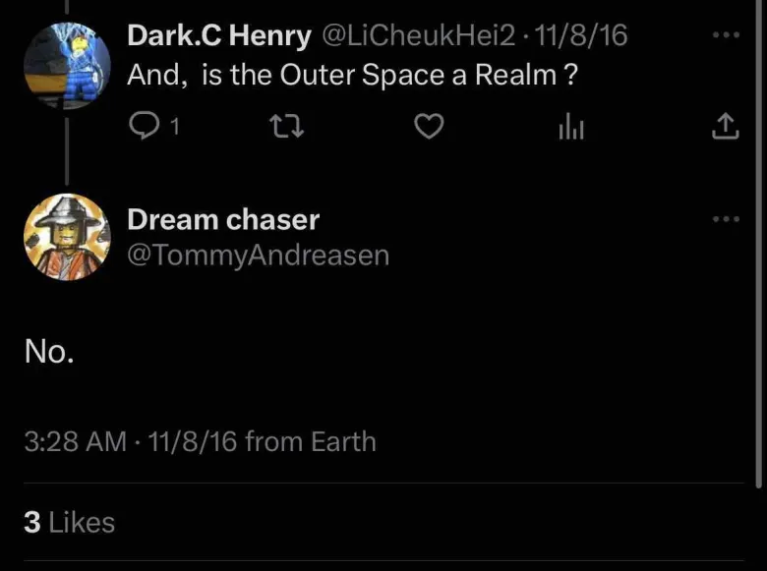This screenshot has height=571, width=767.
Task: Like Dark.C Henry's tweet with the heart
Action: click(x=428, y=127)
